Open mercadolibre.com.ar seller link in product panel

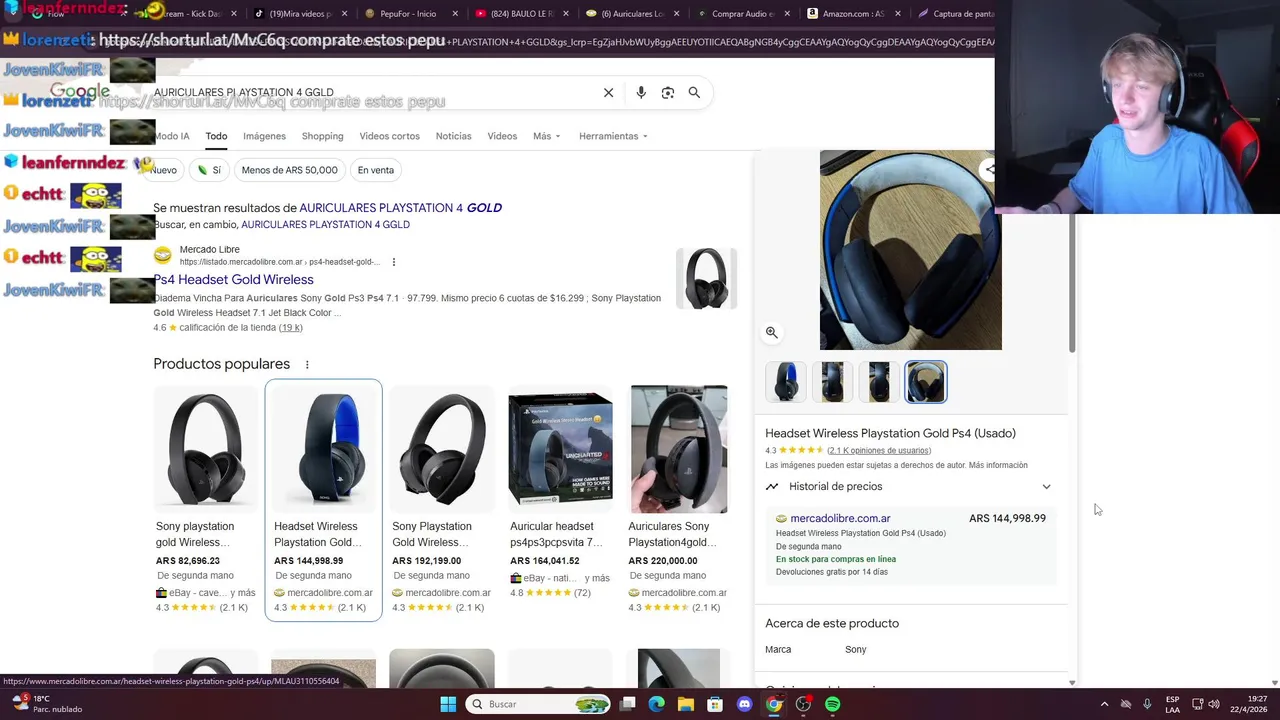point(840,518)
